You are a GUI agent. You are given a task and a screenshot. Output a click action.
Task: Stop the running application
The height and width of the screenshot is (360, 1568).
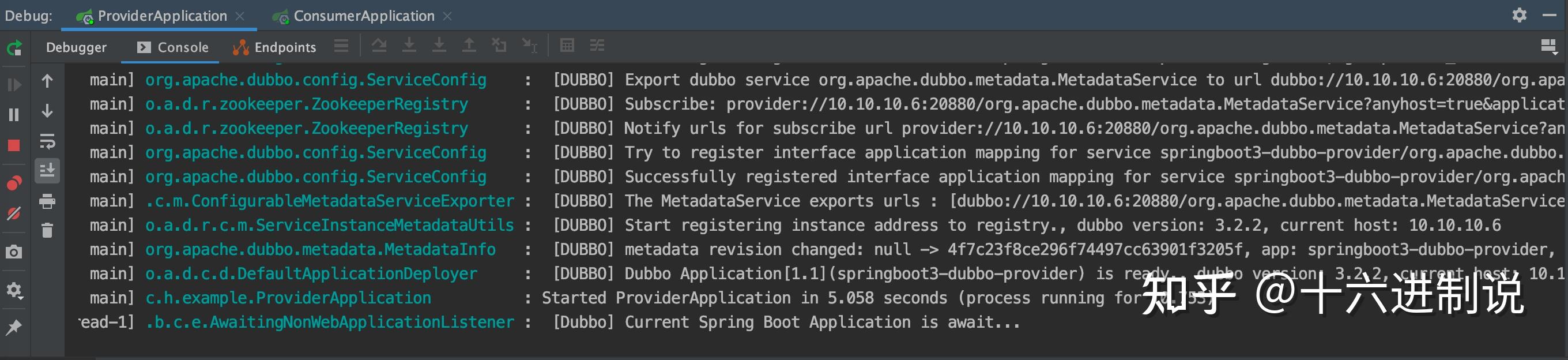pyautogui.click(x=14, y=145)
